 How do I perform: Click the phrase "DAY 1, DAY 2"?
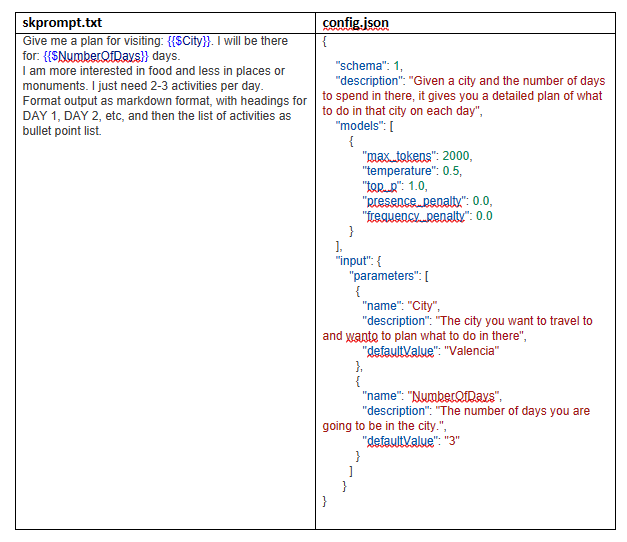[x=61, y=116]
